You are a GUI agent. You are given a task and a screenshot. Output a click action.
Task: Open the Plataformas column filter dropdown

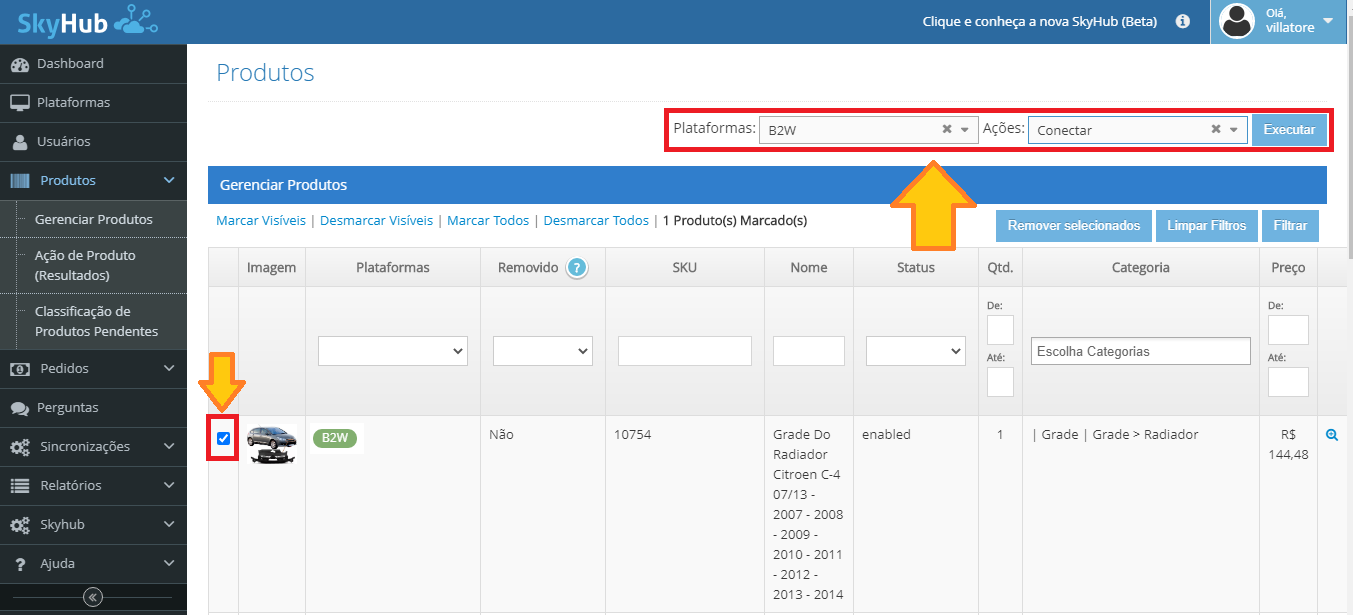tap(393, 351)
